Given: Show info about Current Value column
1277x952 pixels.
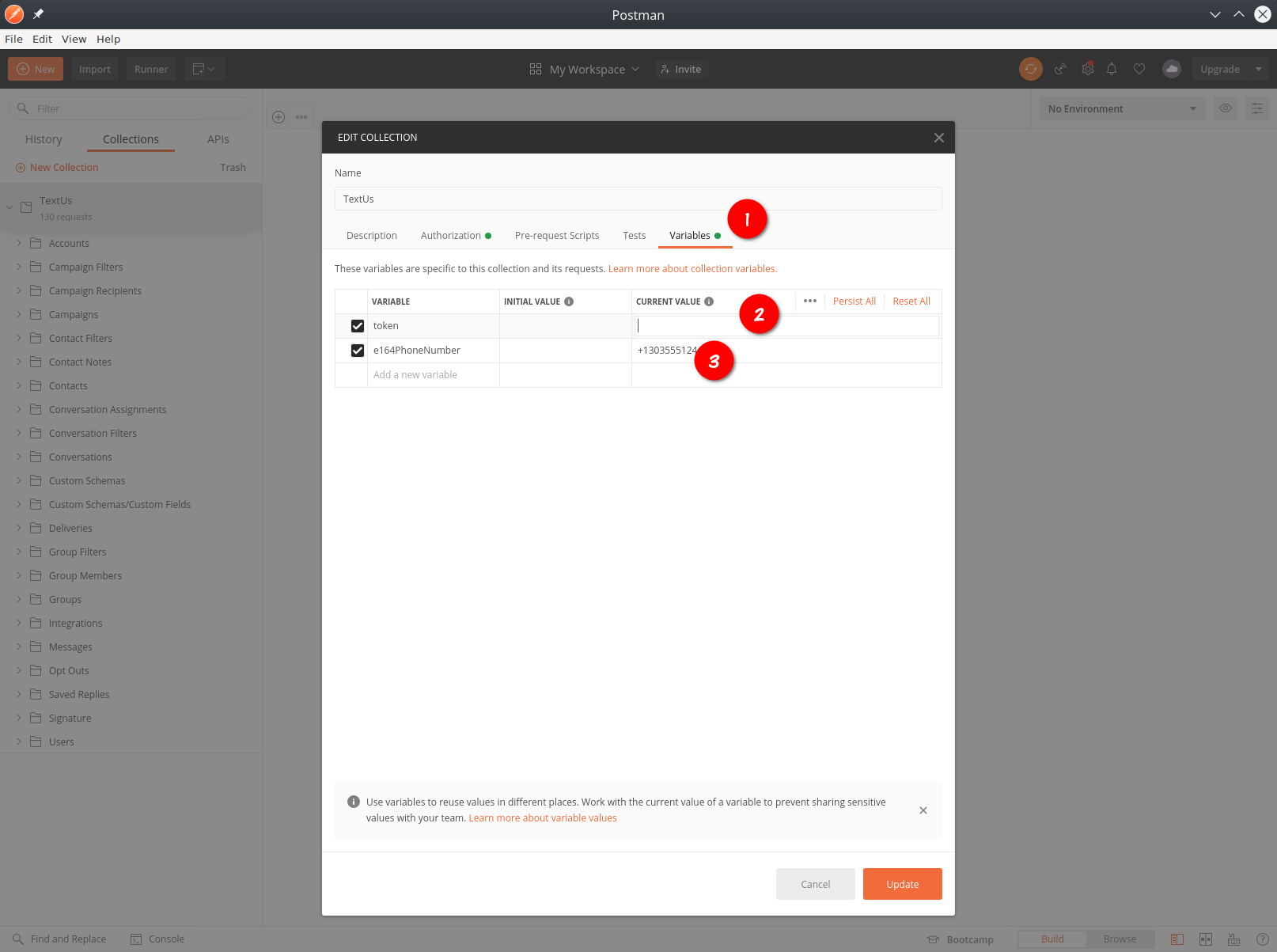Looking at the screenshot, I should click(709, 302).
